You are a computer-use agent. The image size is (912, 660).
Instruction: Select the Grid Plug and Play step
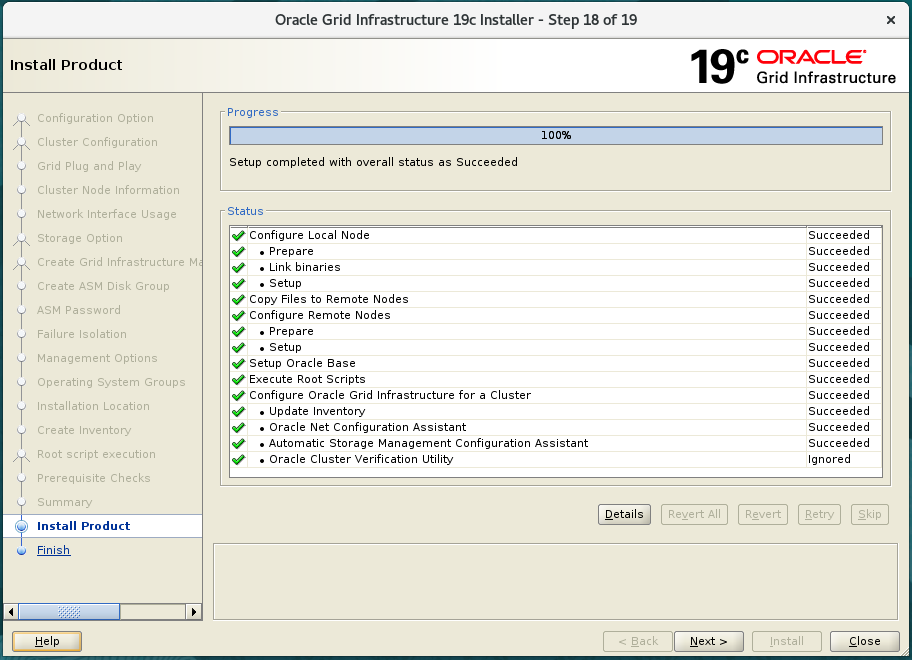89,166
